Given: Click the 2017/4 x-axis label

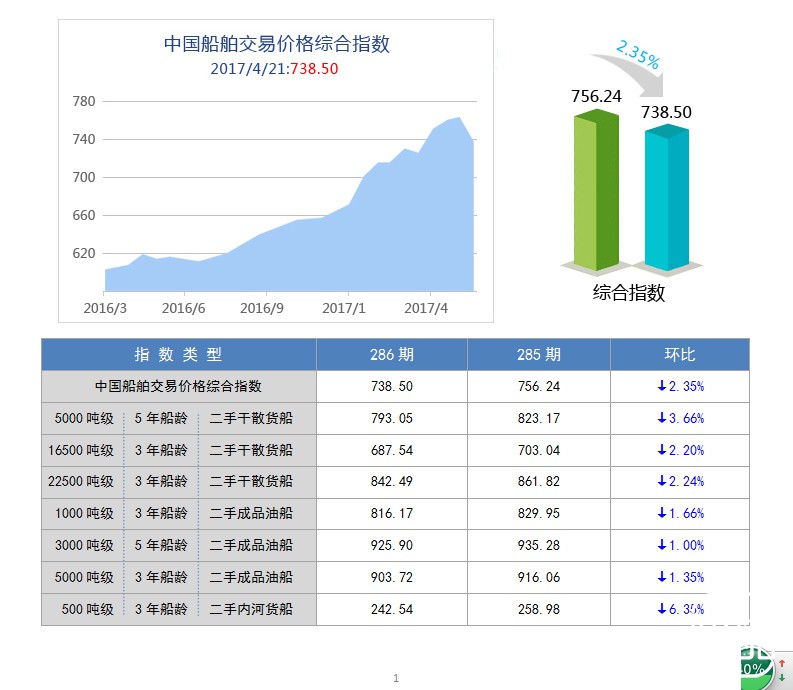Looking at the screenshot, I should click(426, 308).
